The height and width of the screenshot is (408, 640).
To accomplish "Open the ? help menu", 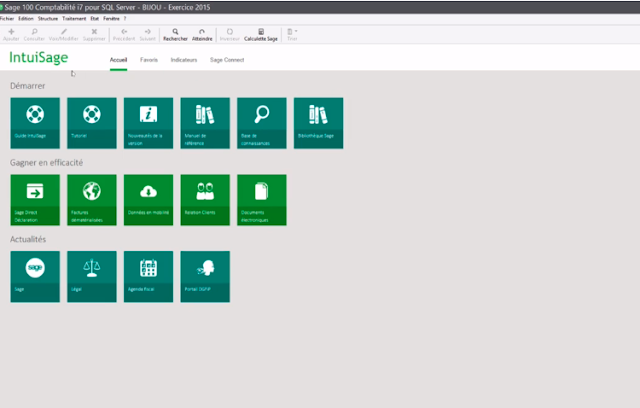I will click(x=125, y=18).
